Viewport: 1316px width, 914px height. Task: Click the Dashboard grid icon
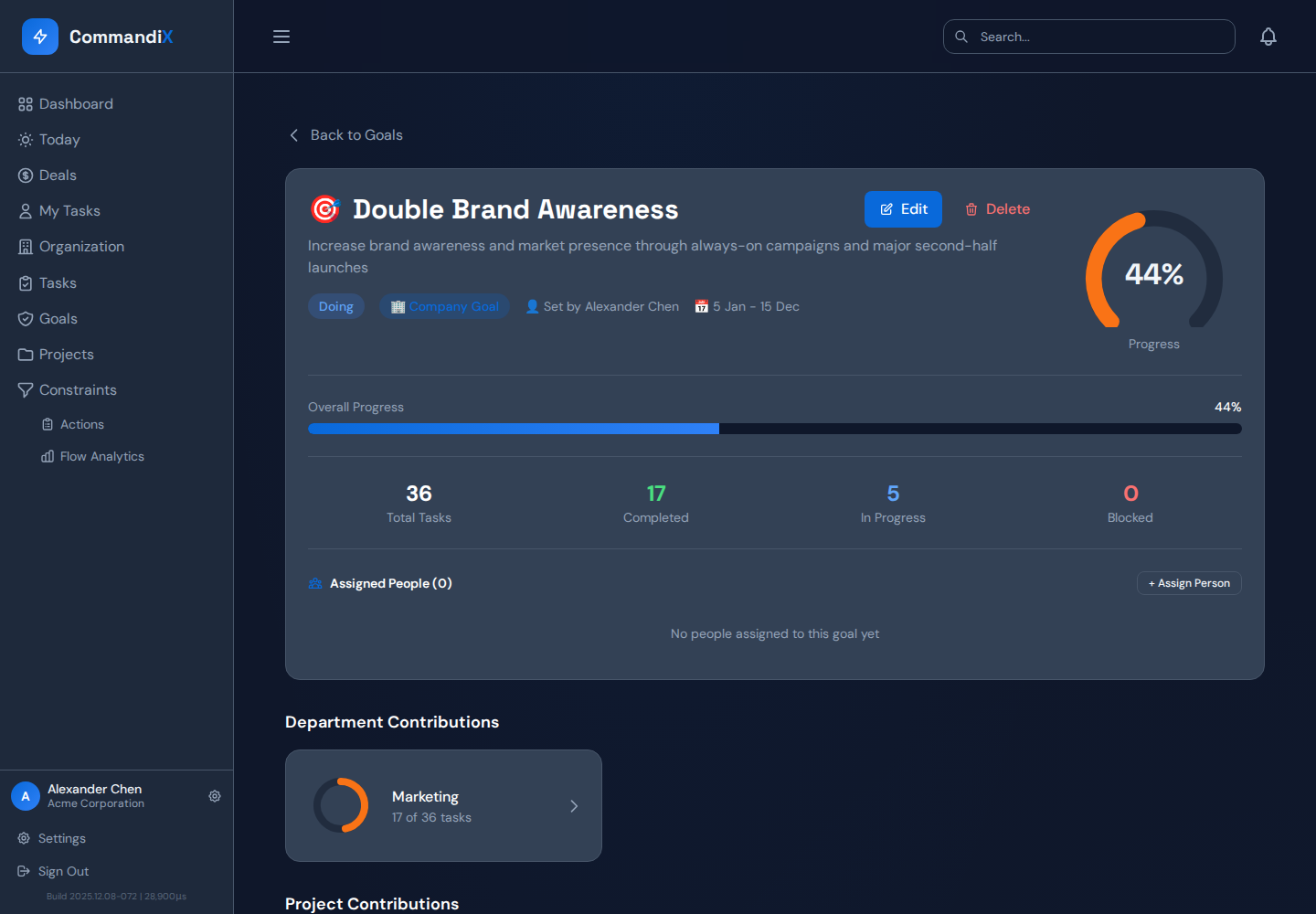click(26, 104)
